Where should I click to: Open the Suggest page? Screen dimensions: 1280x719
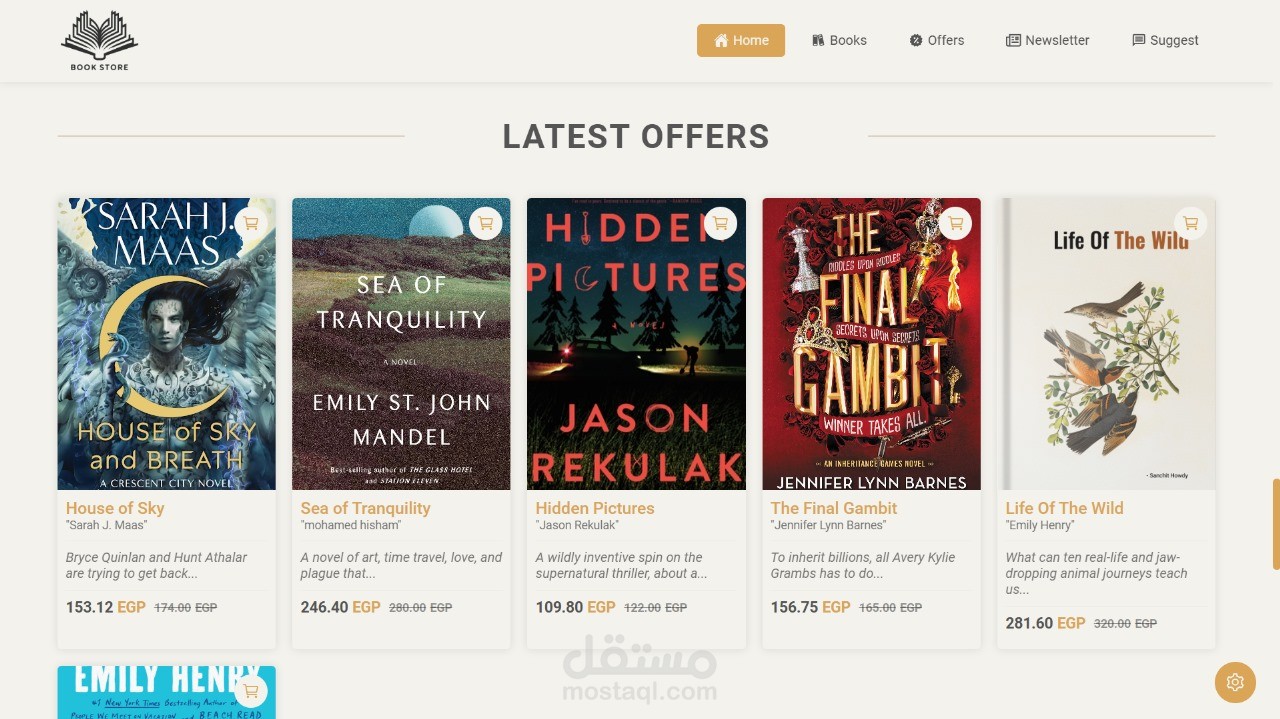[x=1165, y=40]
